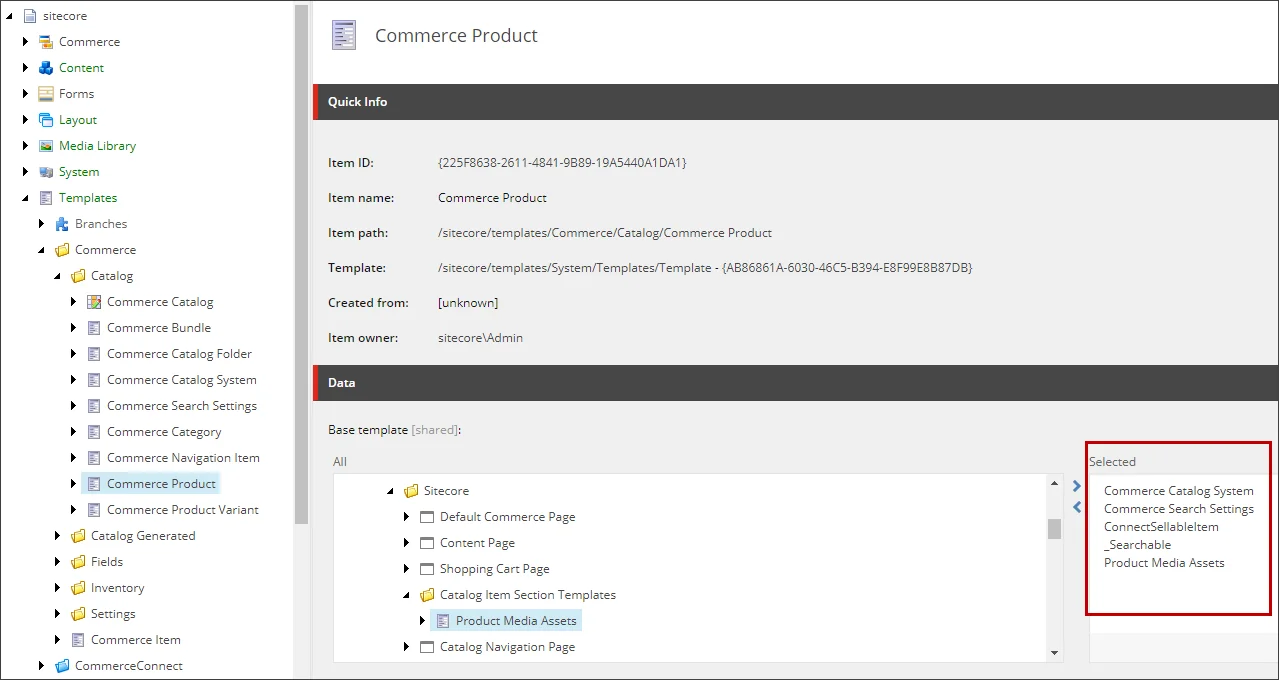Click the Catalog folder icon
This screenshot has height=680, width=1279.
(78, 276)
